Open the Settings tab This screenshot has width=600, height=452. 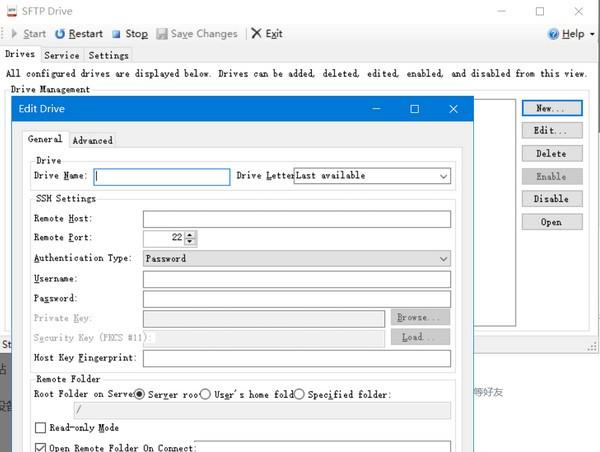tap(108, 55)
